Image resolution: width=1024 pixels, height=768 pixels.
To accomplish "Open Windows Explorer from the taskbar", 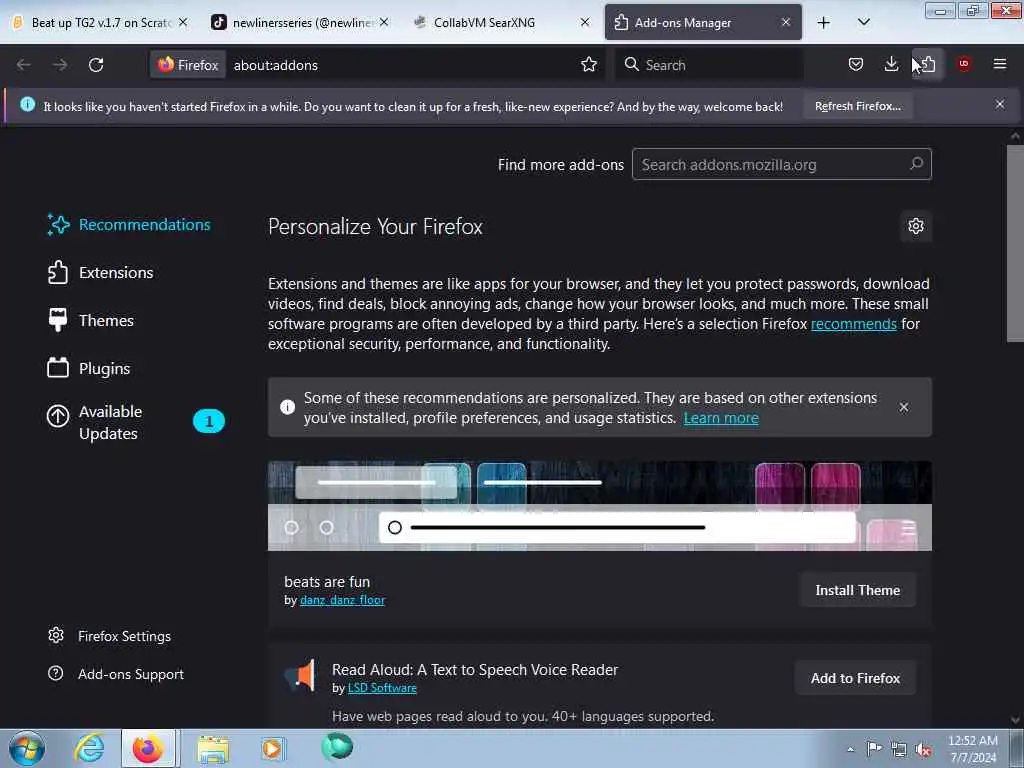I will pos(213,748).
